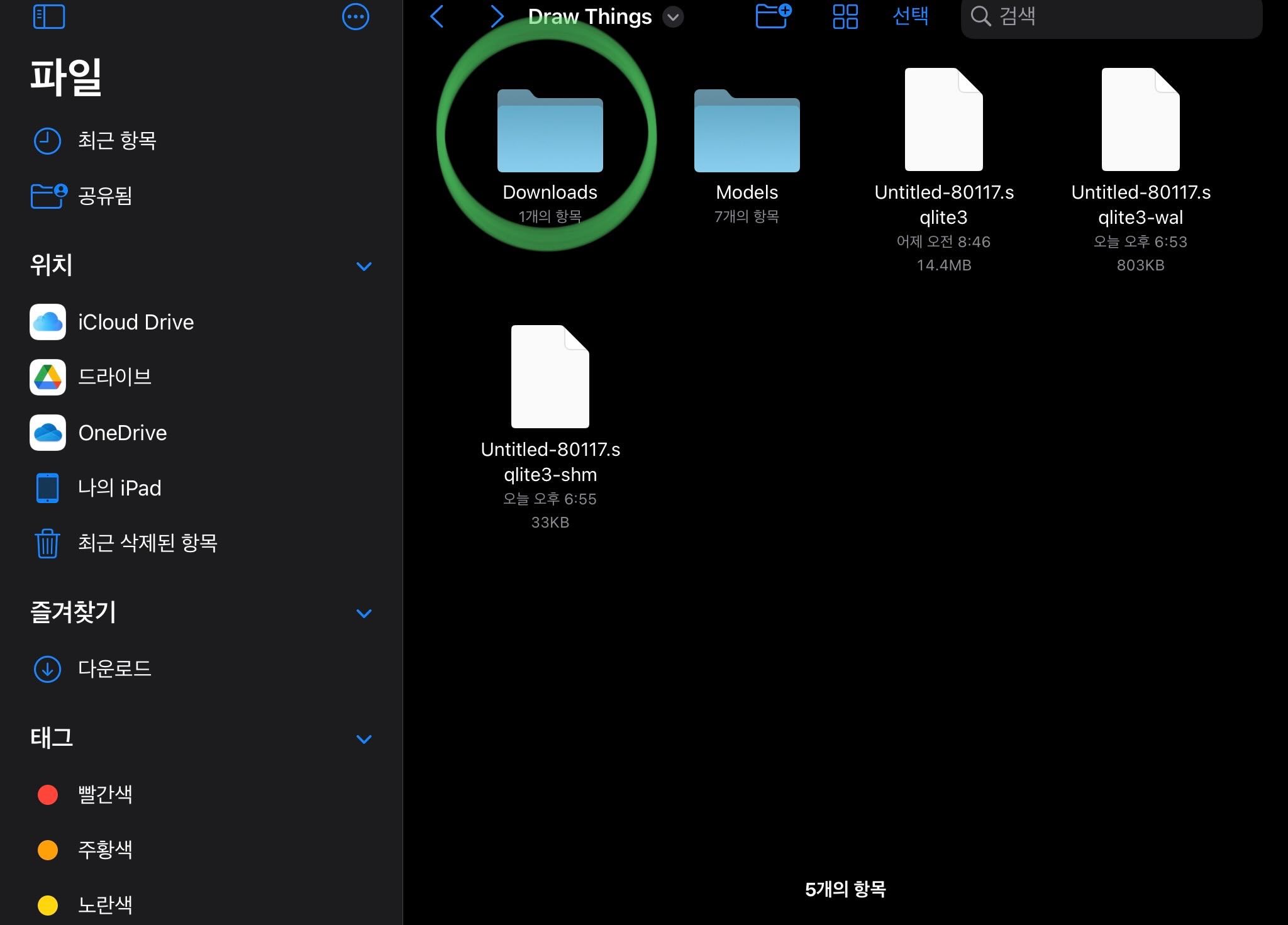1288x925 pixels.
Task: Open the Google 드라이브 location
Action: pos(115,377)
